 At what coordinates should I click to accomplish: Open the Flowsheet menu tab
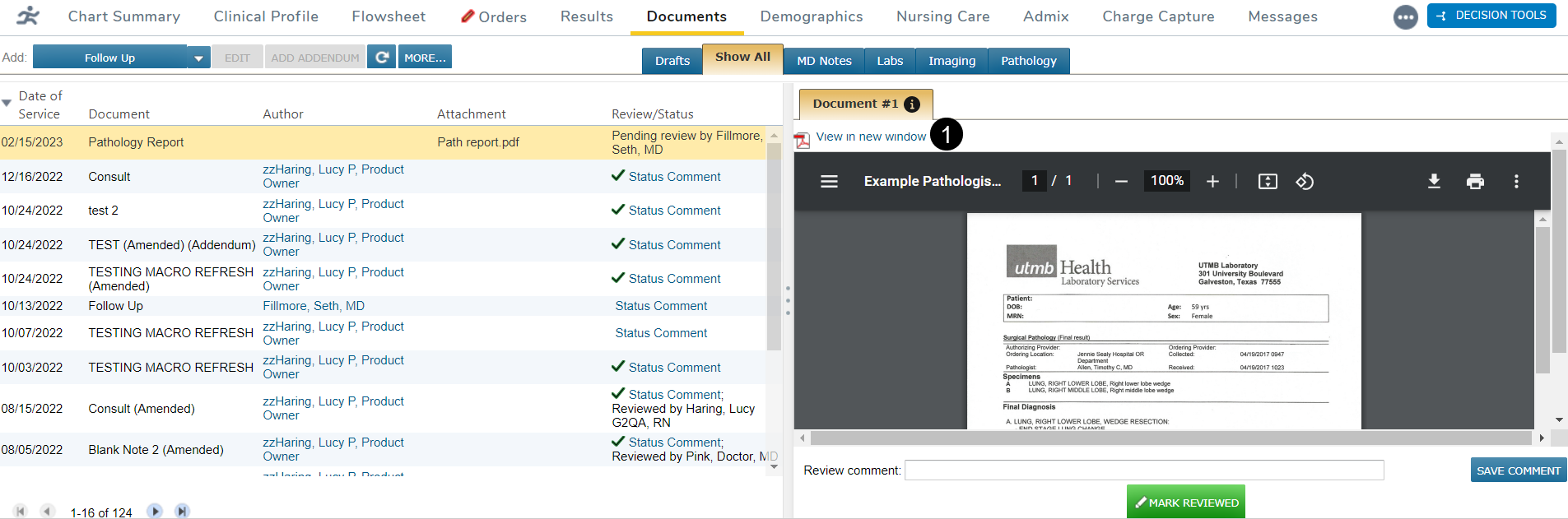pos(389,16)
